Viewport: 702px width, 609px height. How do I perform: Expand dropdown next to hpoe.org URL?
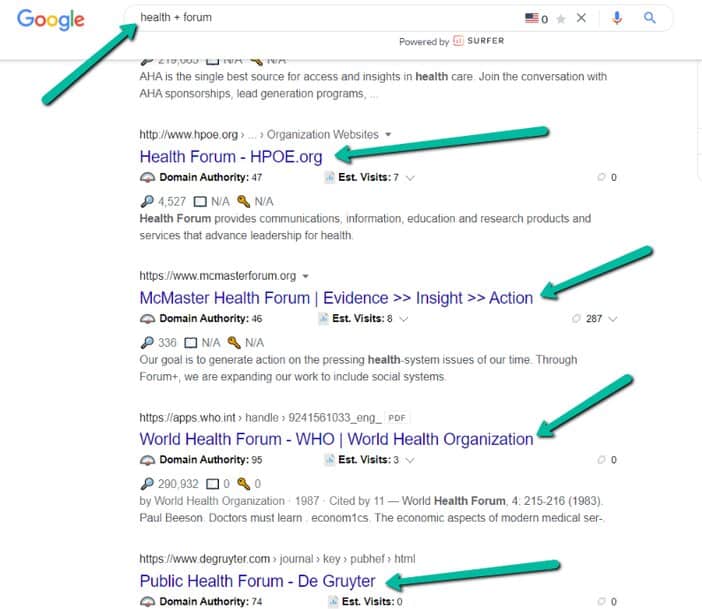(x=388, y=134)
